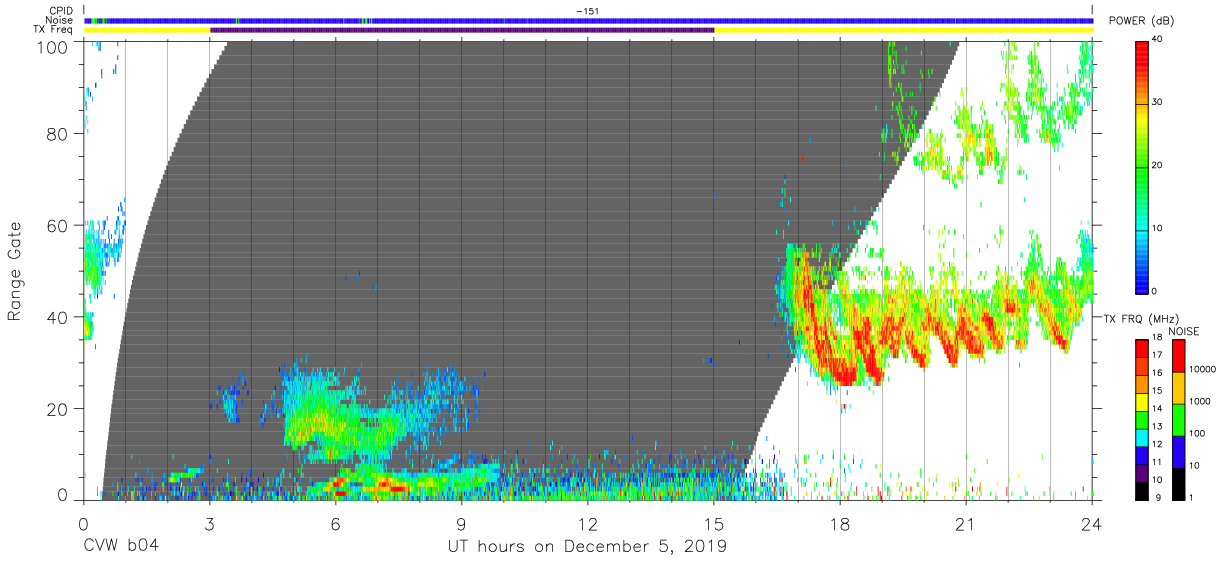Click the 15 tick on the UT hours axis
1228x567 pixels.
713,523
